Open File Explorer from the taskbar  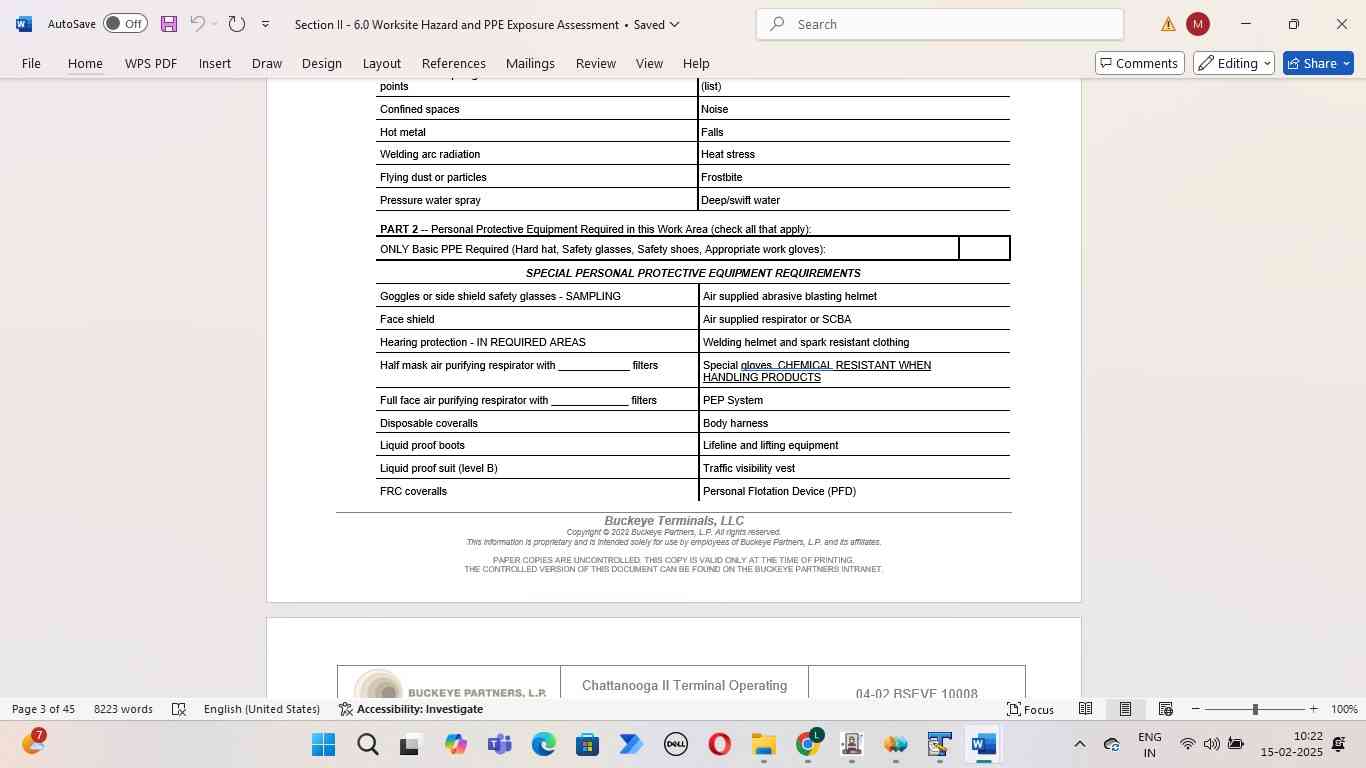(763, 745)
